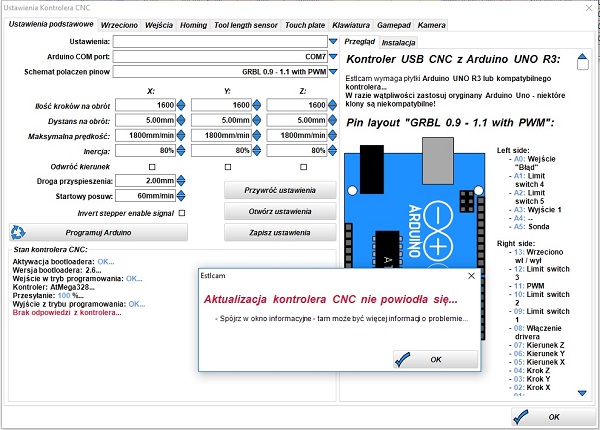
Task: Adjust the Z Maksymalna prędkość stepper
Action: (x=333, y=135)
